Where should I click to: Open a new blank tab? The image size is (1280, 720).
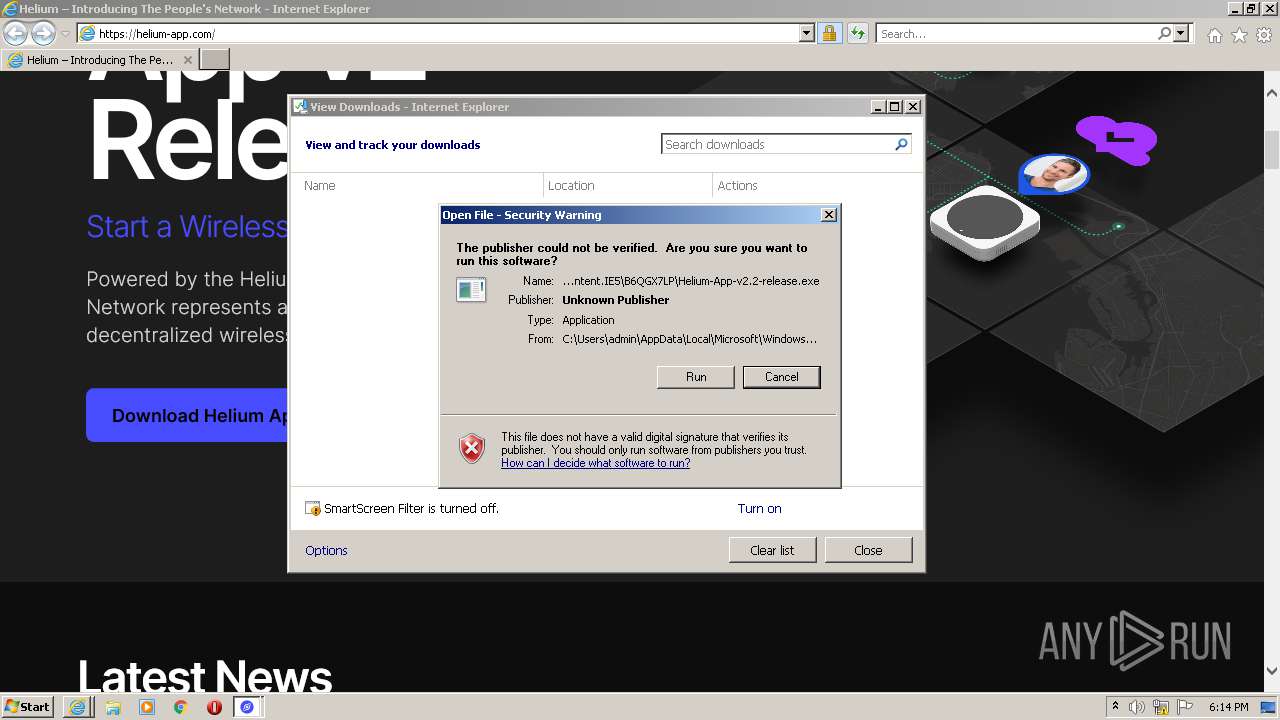coord(215,60)
